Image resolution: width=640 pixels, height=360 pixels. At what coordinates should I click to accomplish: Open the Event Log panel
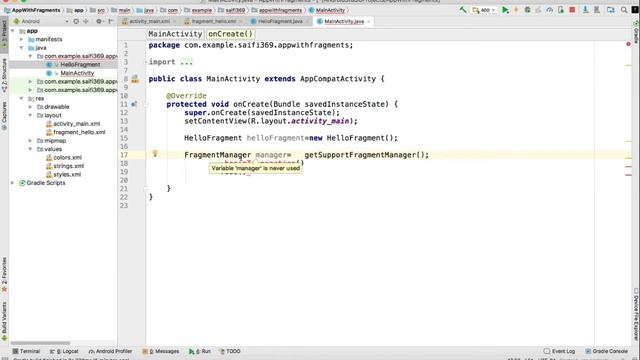(559, 351)
